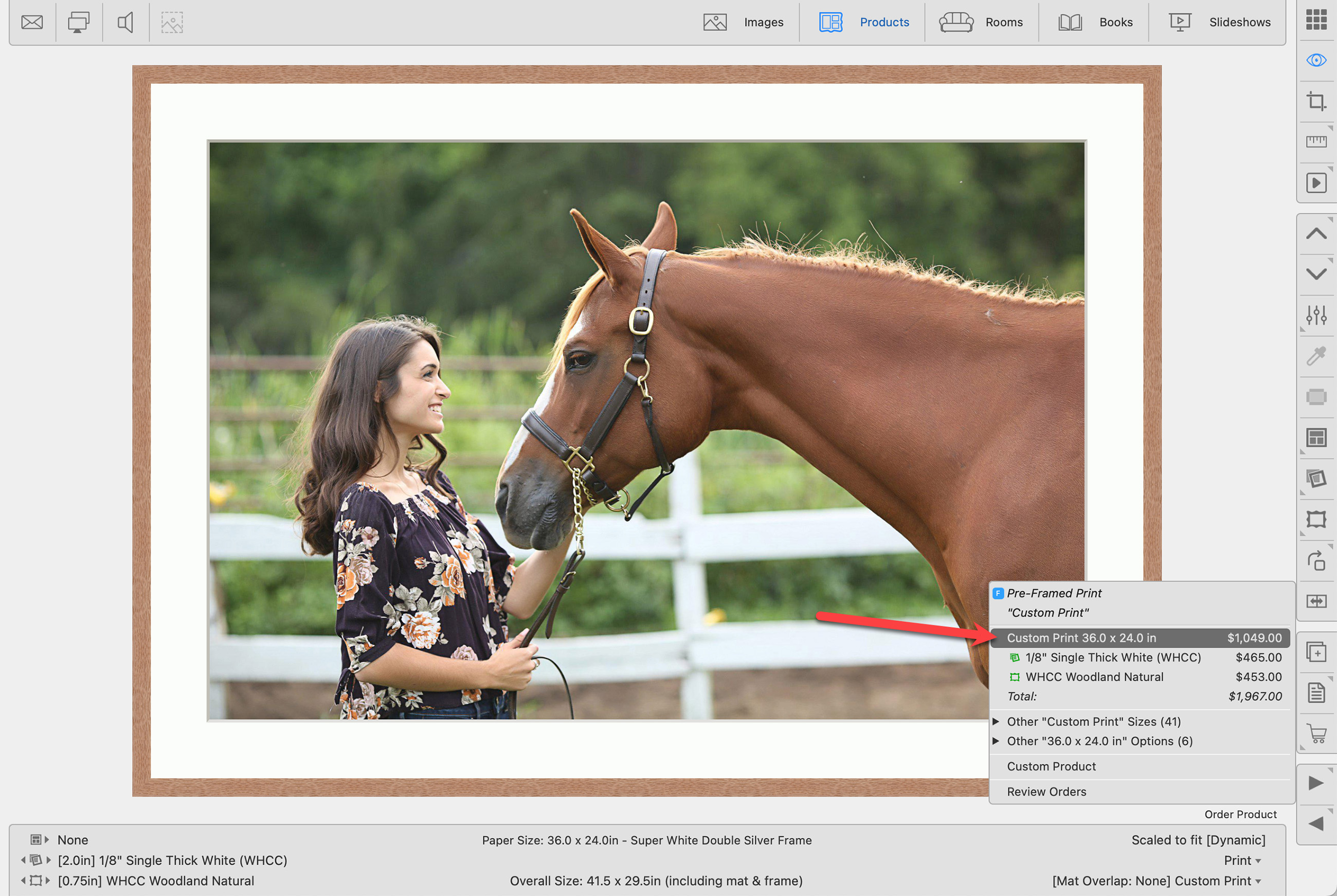
Task: Toggle the eye visibility icon
Action: click(1316, 60)
